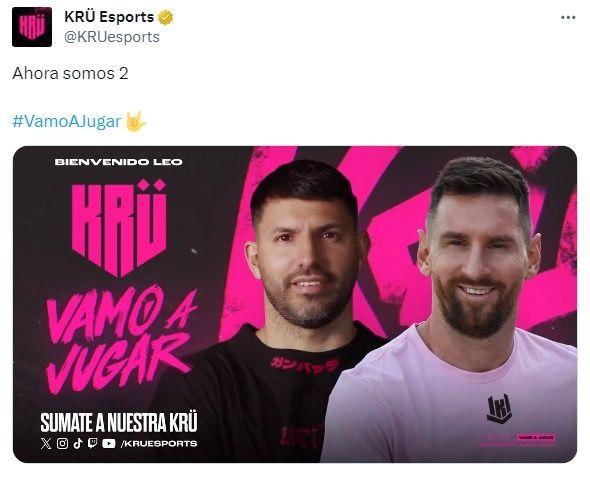Open the three-dot more options menu
Image resolution: width=590 pixels, height=484 pixels.
pos(568,18)
